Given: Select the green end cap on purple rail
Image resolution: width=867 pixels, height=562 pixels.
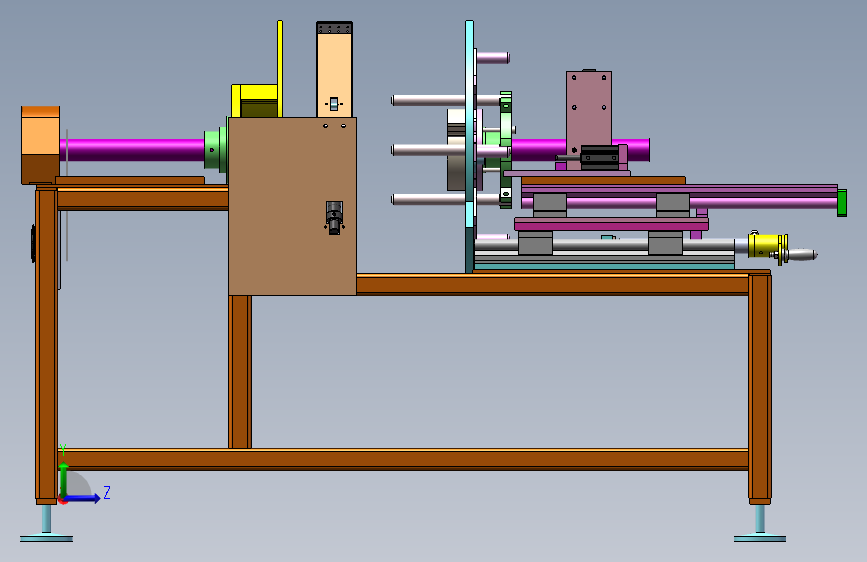Looking at the screenshot, I should click(x=842, y=202).
